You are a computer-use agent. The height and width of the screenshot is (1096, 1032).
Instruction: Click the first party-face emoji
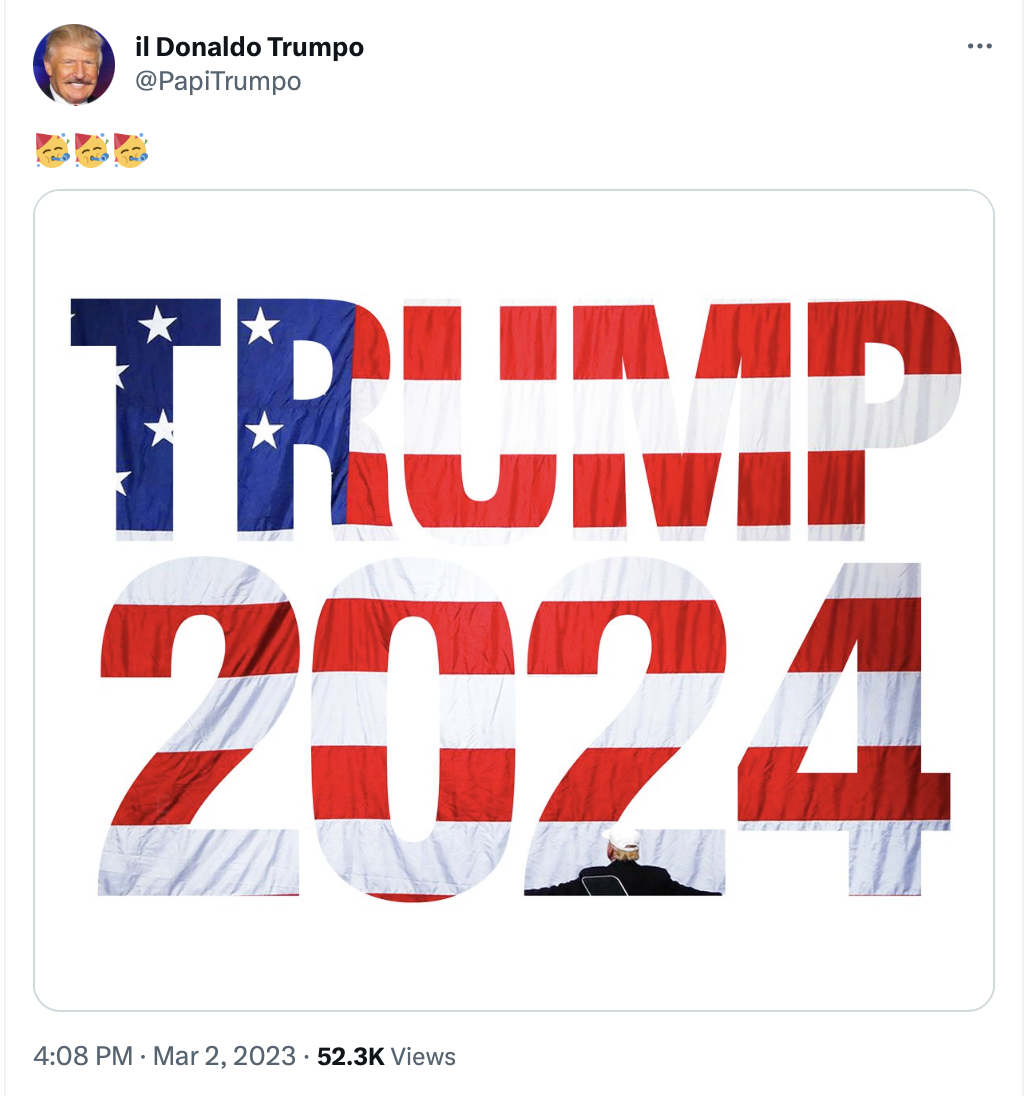click(x=52, y=150)
